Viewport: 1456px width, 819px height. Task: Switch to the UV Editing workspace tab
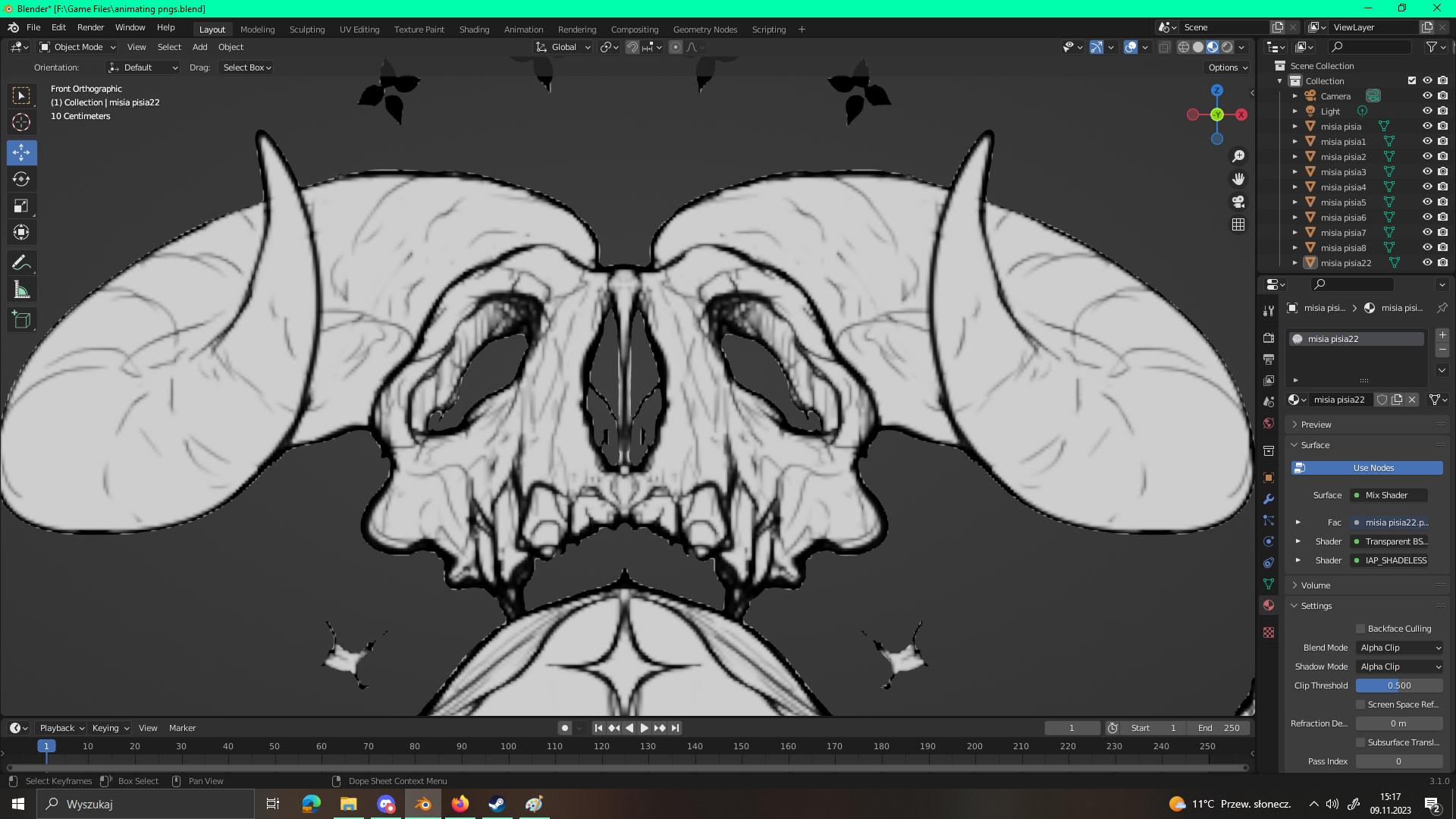[359, 30]
